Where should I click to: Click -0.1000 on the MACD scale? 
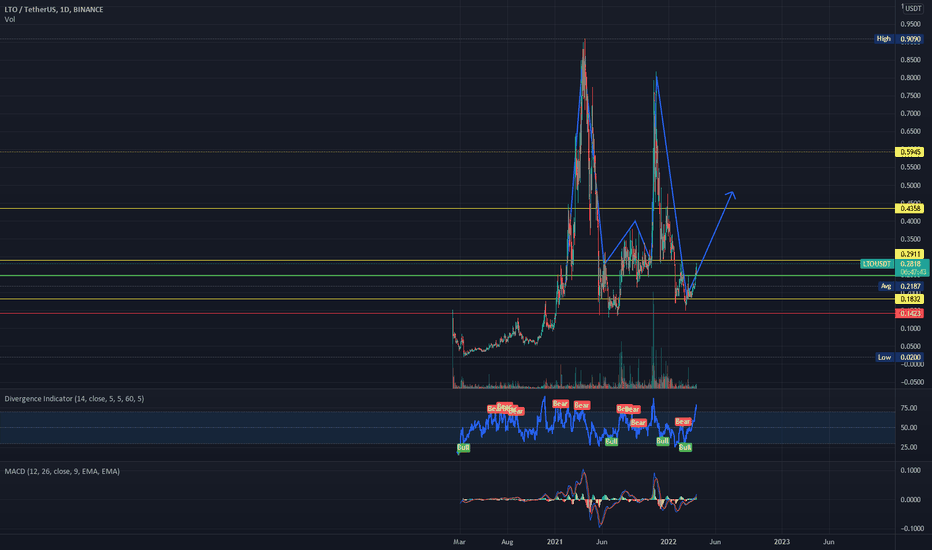[x=911, y=529]
